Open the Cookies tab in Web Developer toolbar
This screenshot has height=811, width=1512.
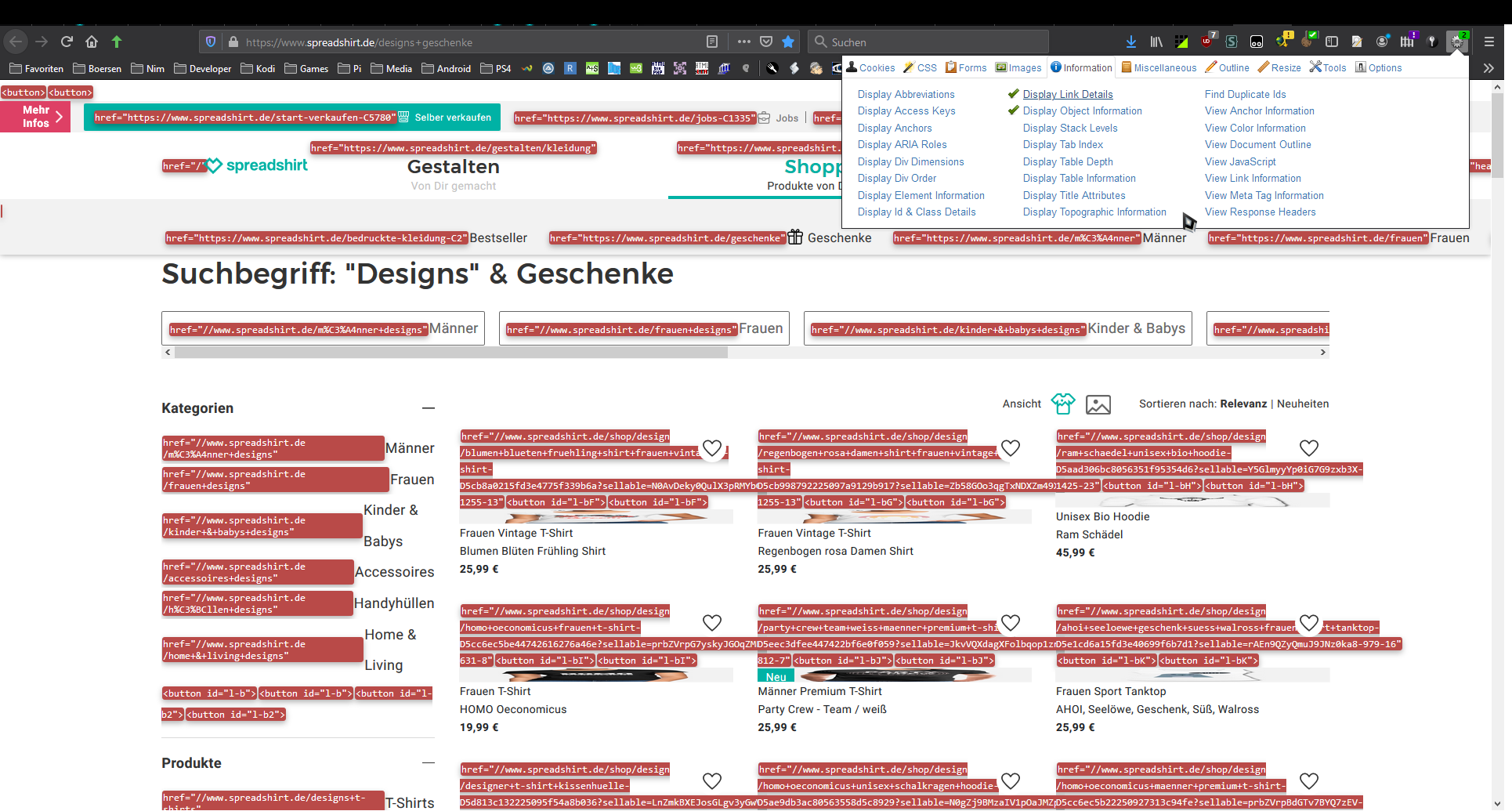click(870, 68)
